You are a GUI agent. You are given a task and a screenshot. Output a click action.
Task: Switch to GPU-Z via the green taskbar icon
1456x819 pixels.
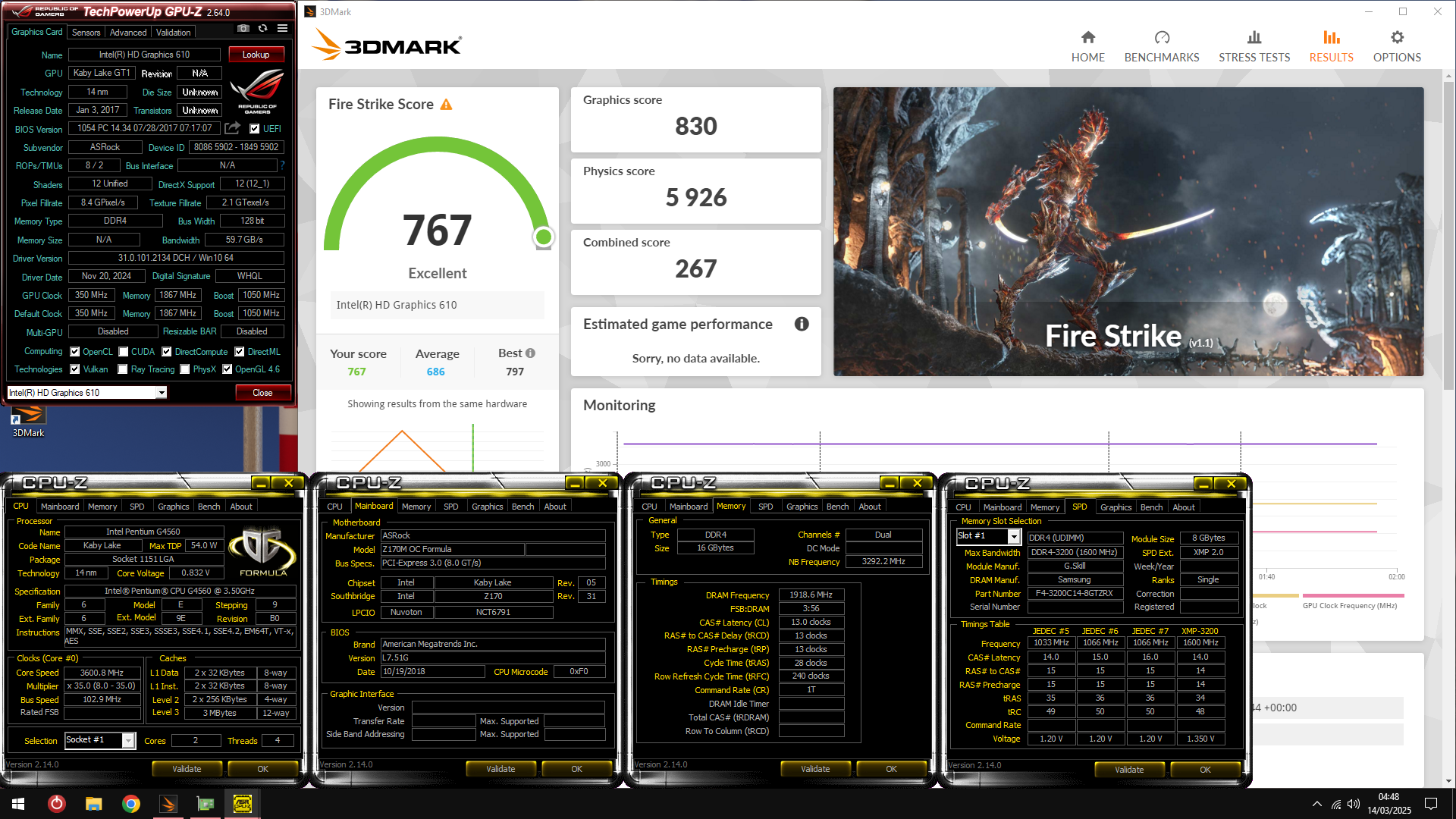tap(205, 804)
